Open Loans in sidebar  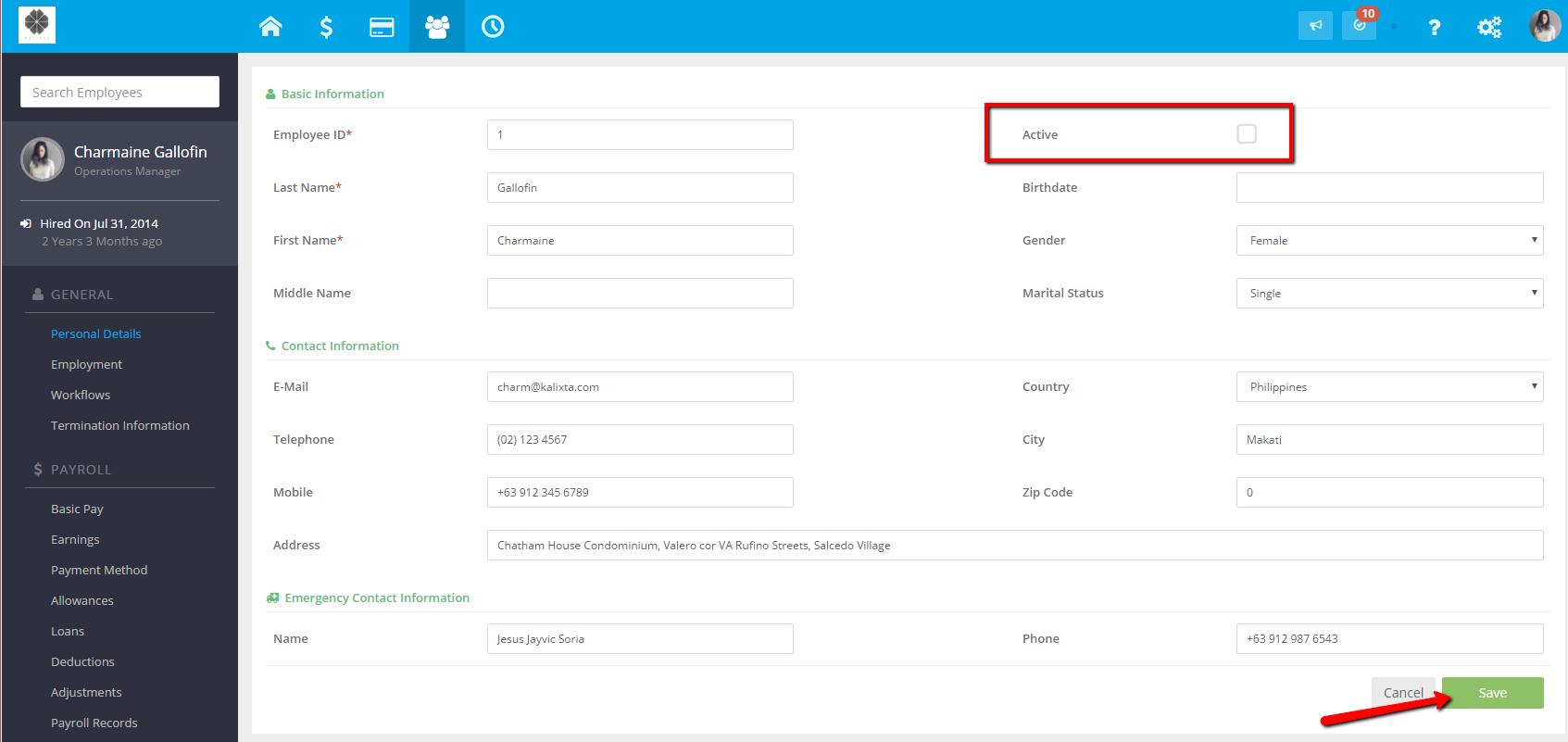(x=68, y=632)
